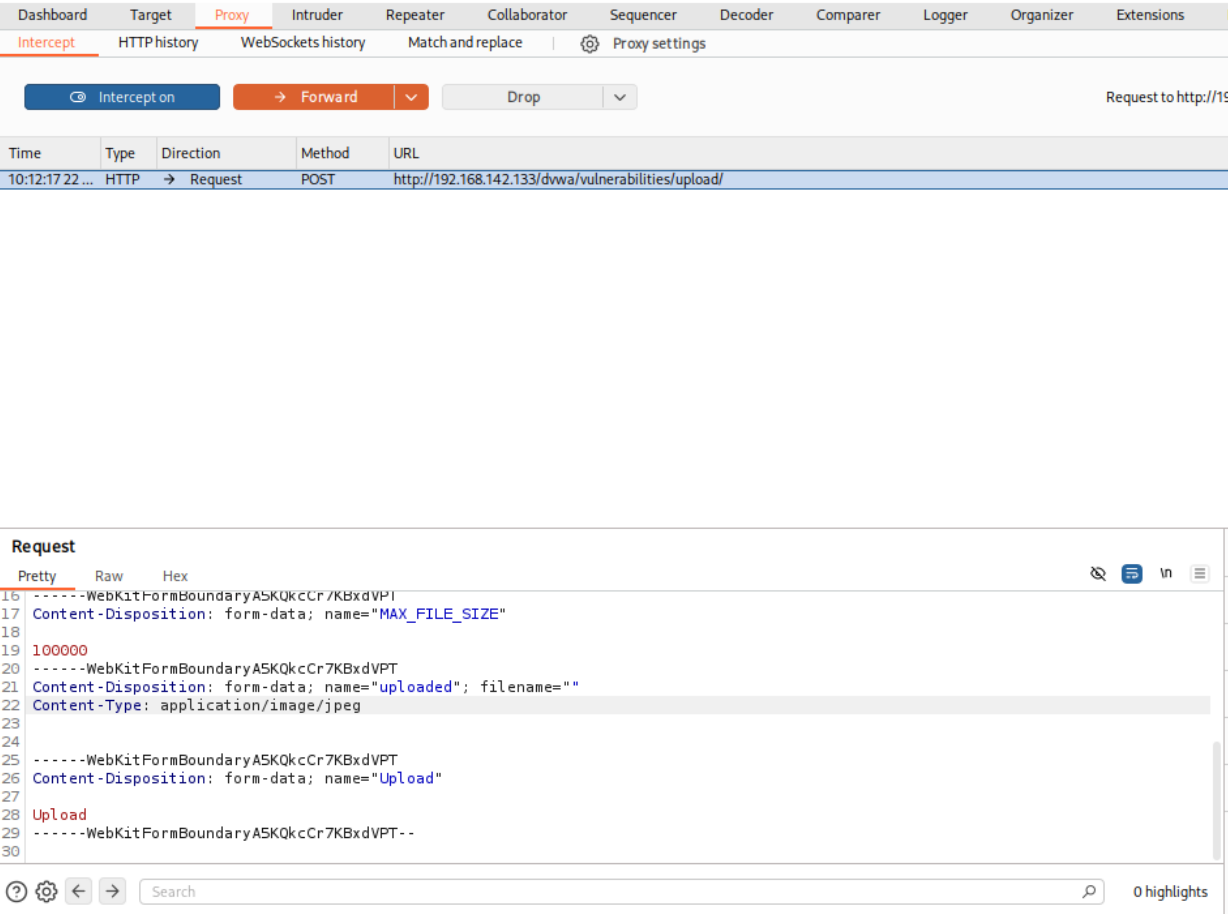Click the 100000 MAX_FILE_SIZE value
The width and height of the screenshot is (1228, 914).
tap(60, 650)
